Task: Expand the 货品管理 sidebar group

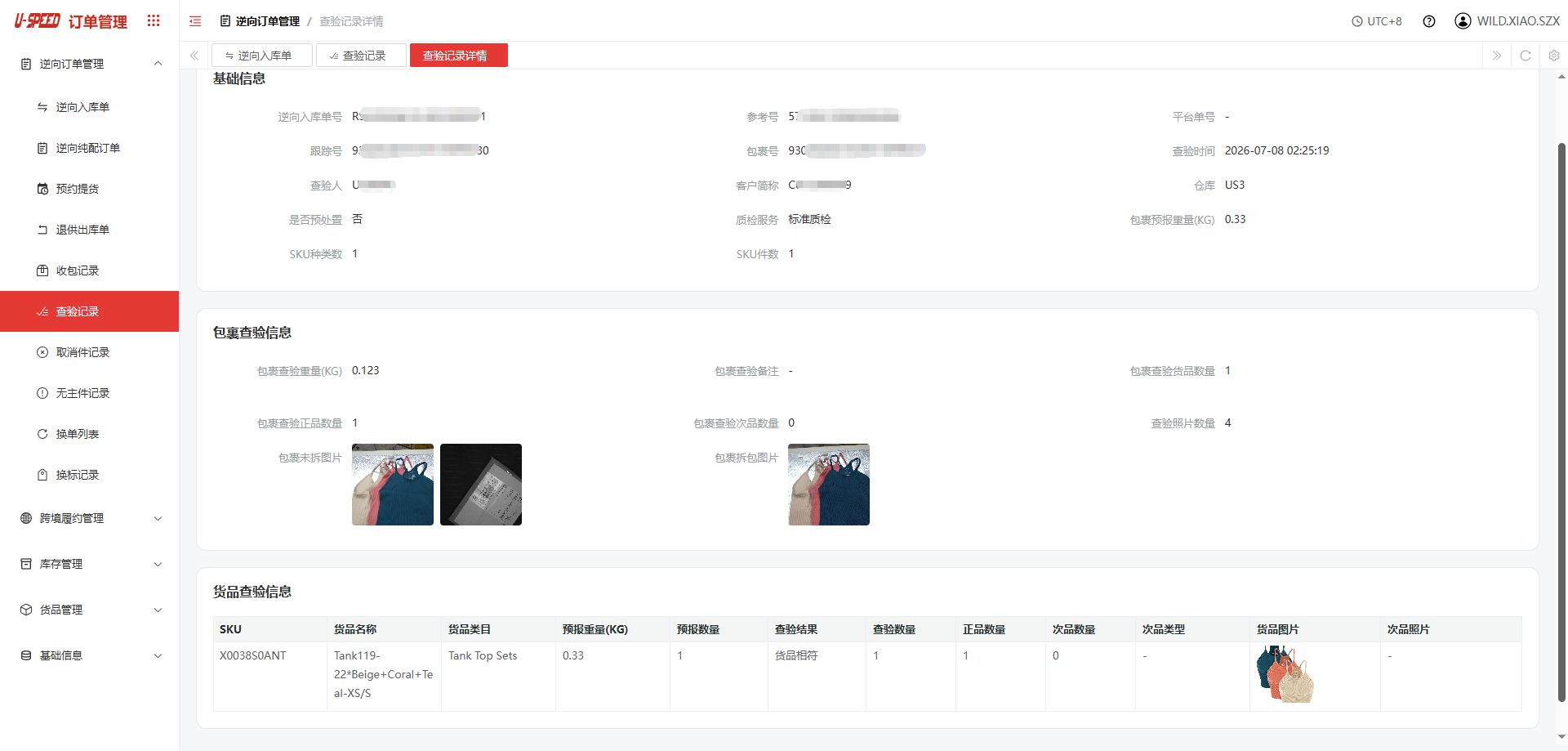Action: 90,610
